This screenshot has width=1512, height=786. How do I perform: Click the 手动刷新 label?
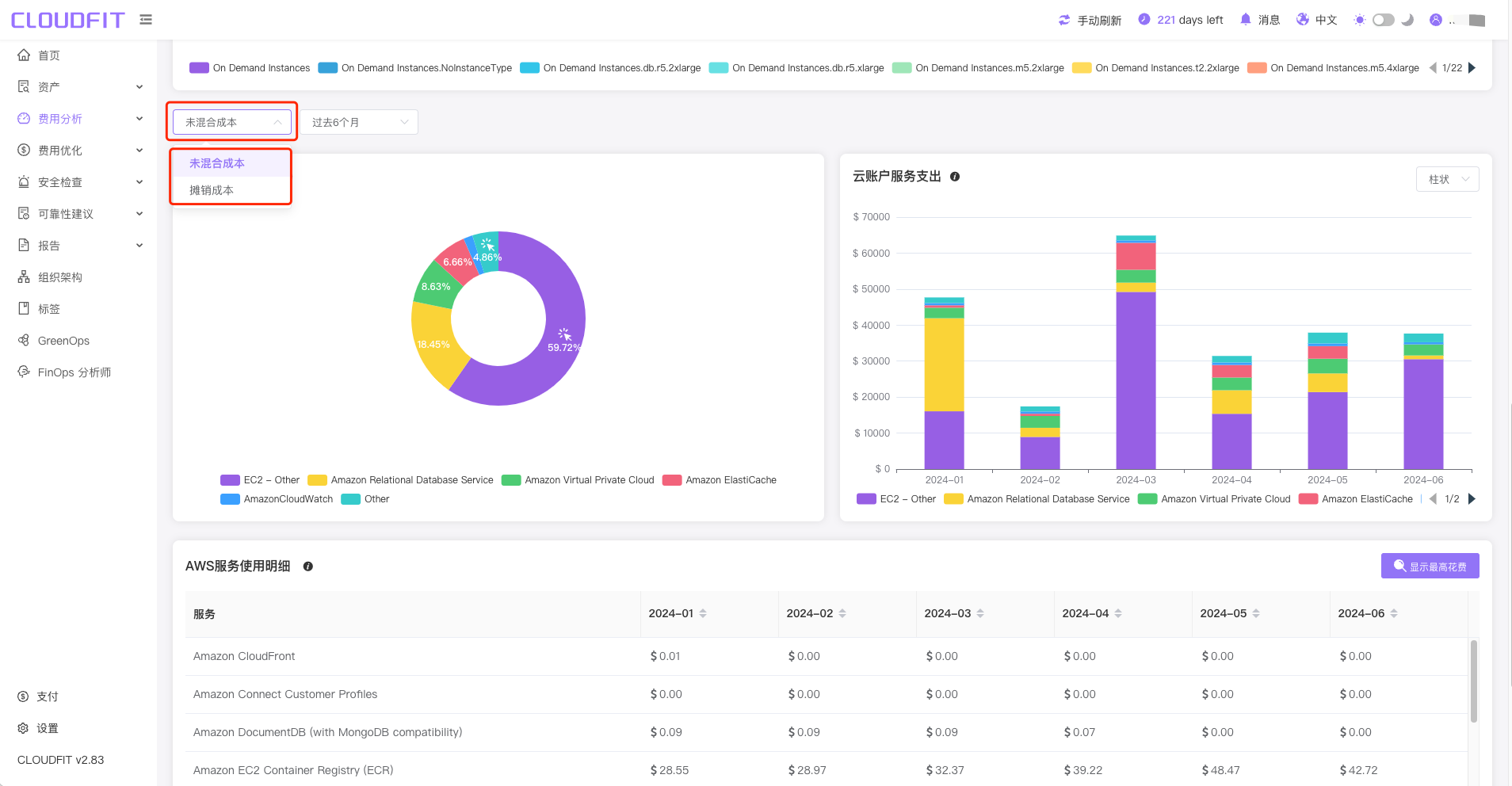pos(1099,21)
